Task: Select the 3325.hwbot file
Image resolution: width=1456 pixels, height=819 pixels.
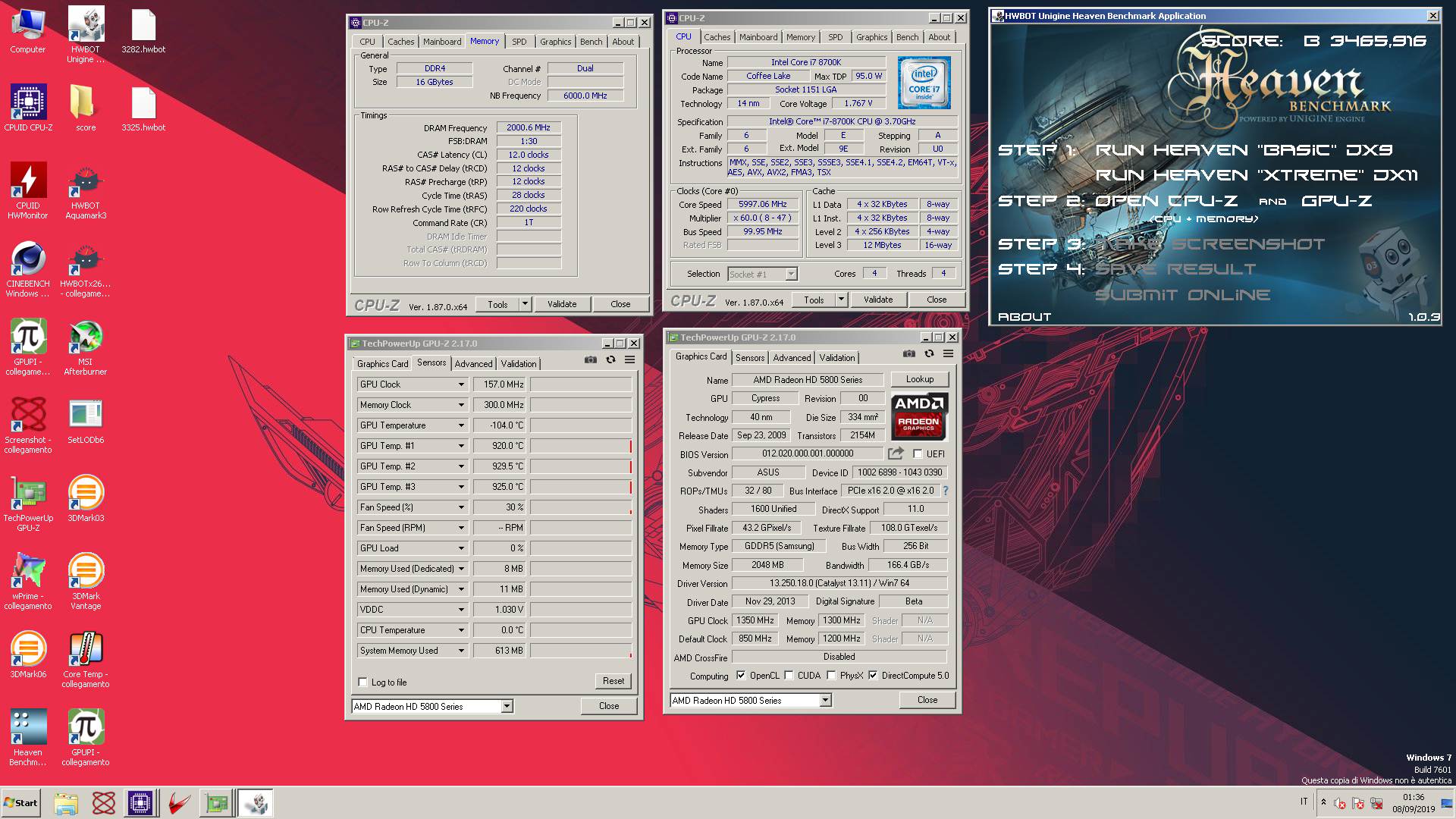Action: 143,108
